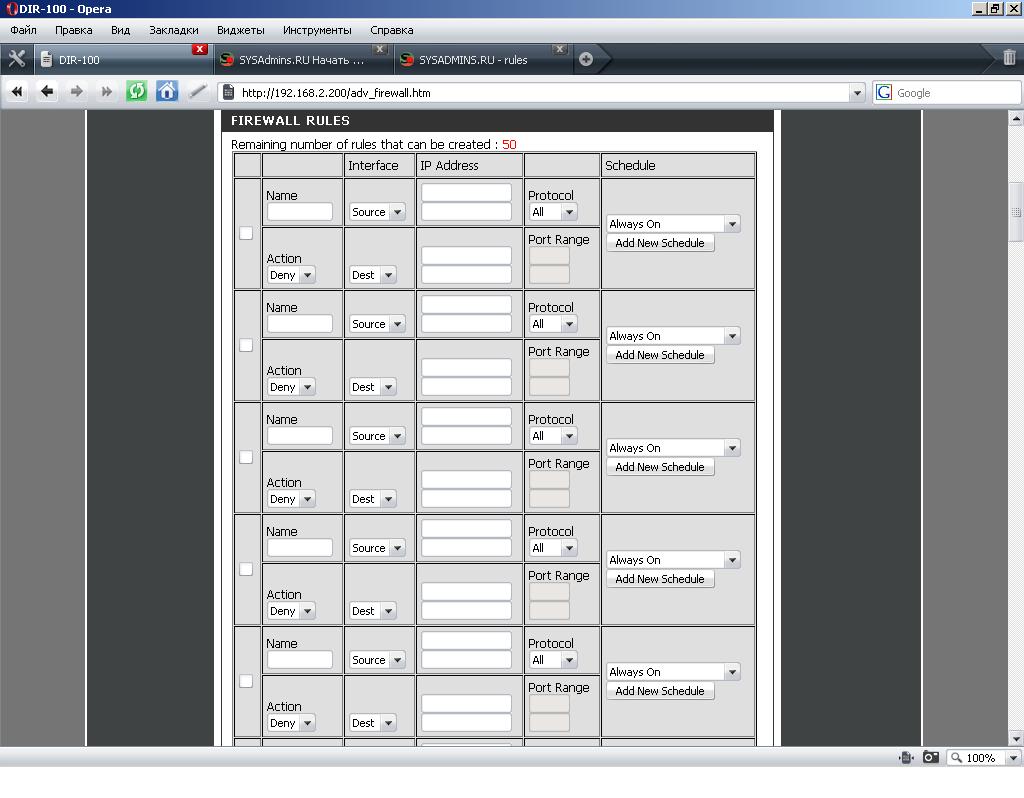Click the Google search engine icon
This screenshot has width=1024, height=798.
(x=884, y=92)
